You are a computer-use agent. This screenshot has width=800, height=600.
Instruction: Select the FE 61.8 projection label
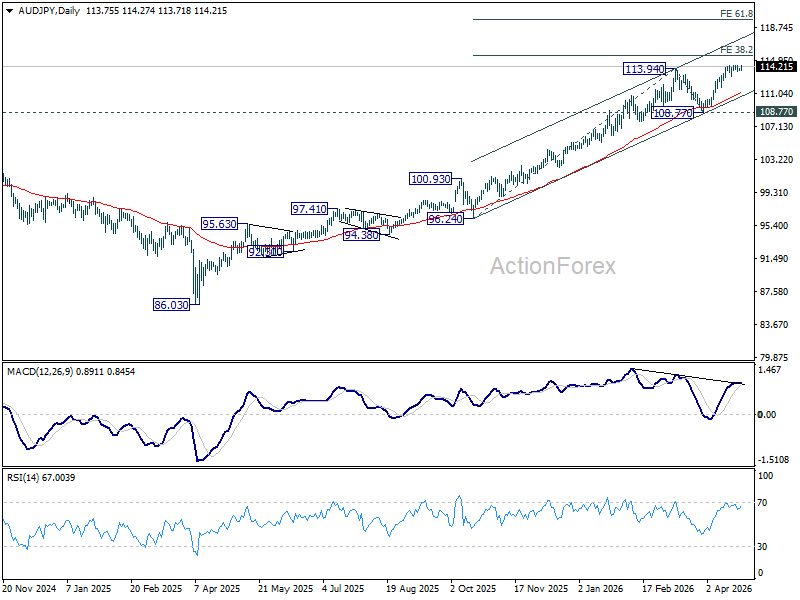coord(736,14)
